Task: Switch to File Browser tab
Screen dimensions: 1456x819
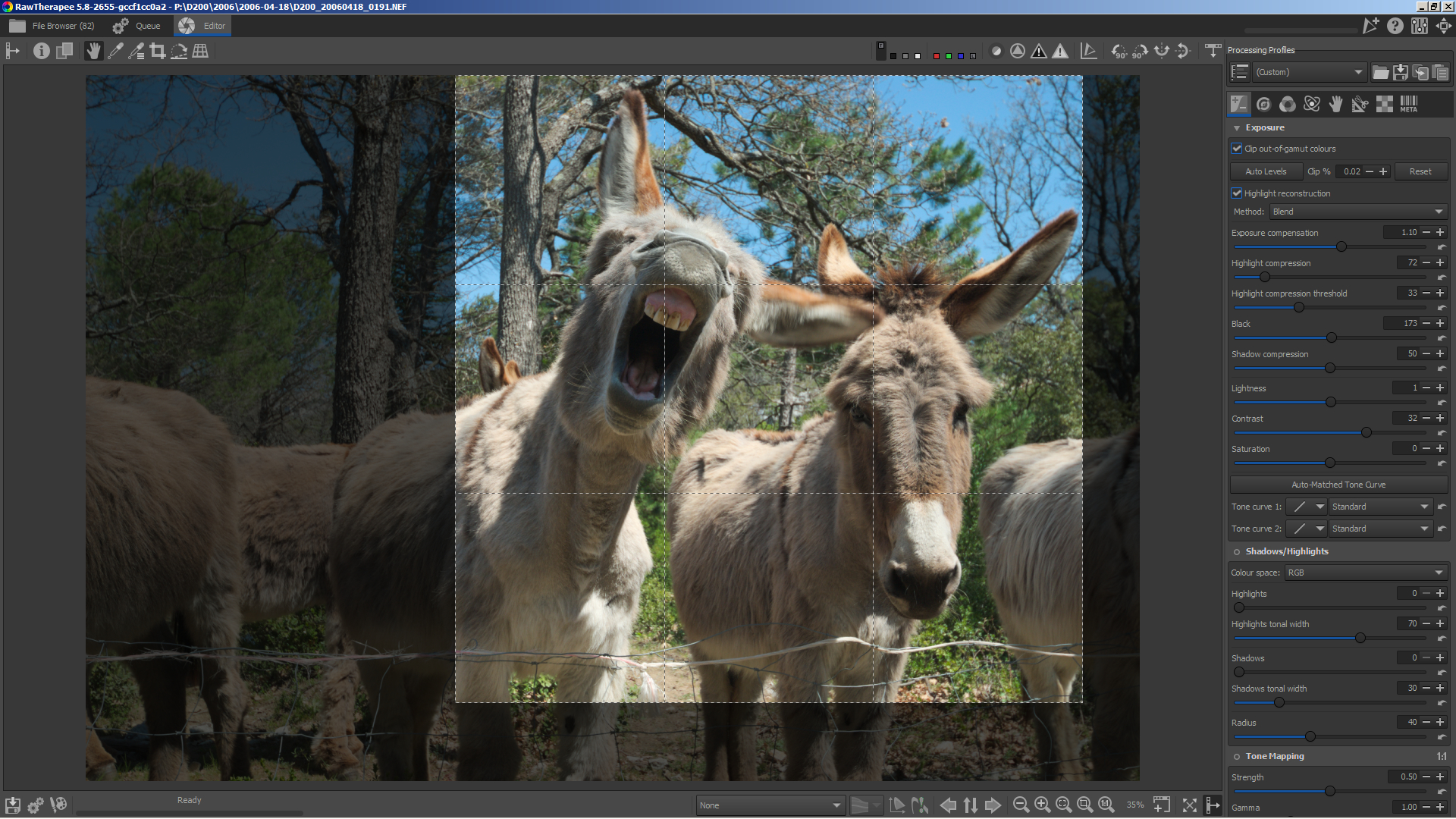Action: click(x=53, y=26)
